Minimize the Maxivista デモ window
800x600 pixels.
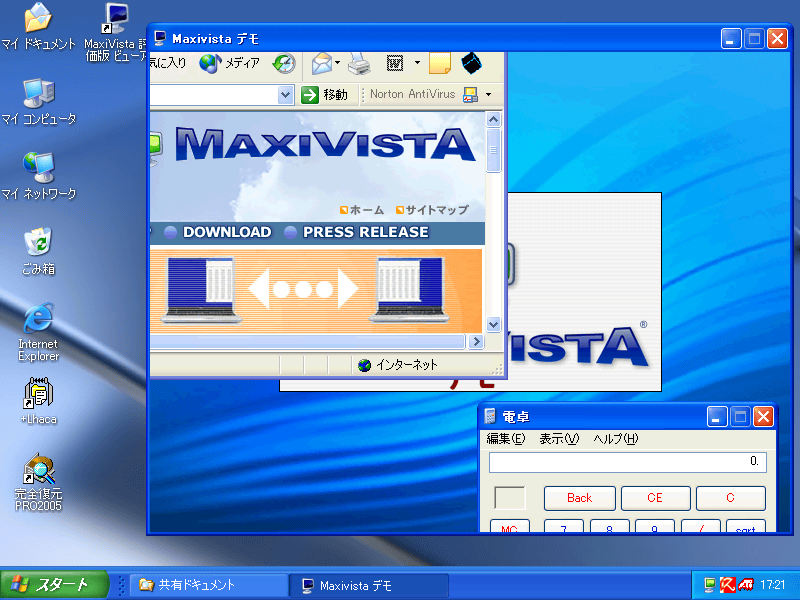click(731, 39)
